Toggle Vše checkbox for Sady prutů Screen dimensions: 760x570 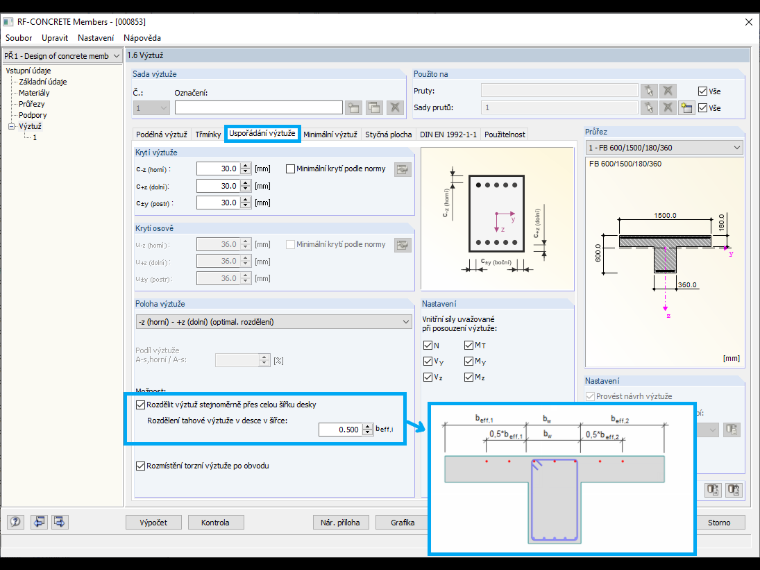point(702,108)
